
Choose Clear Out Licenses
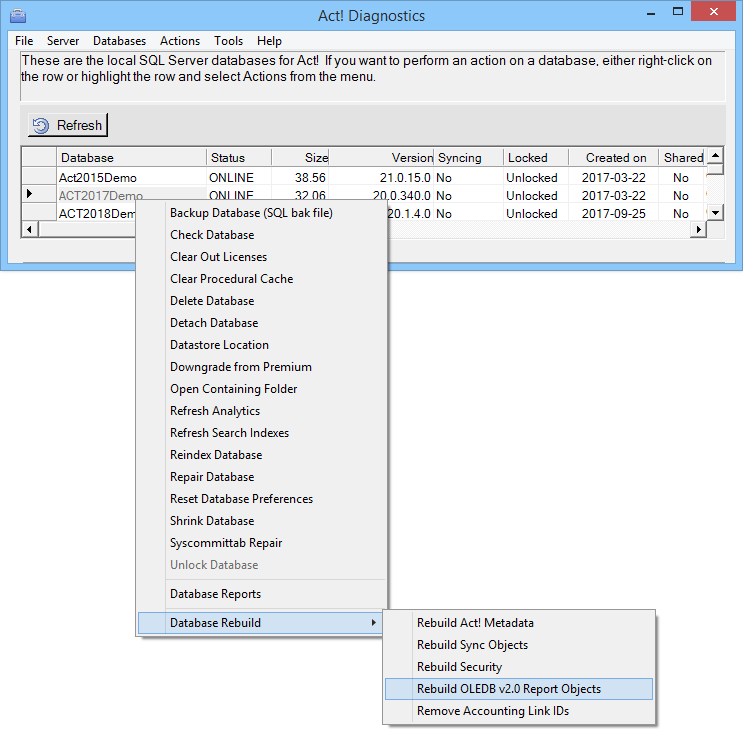(261, 257)
